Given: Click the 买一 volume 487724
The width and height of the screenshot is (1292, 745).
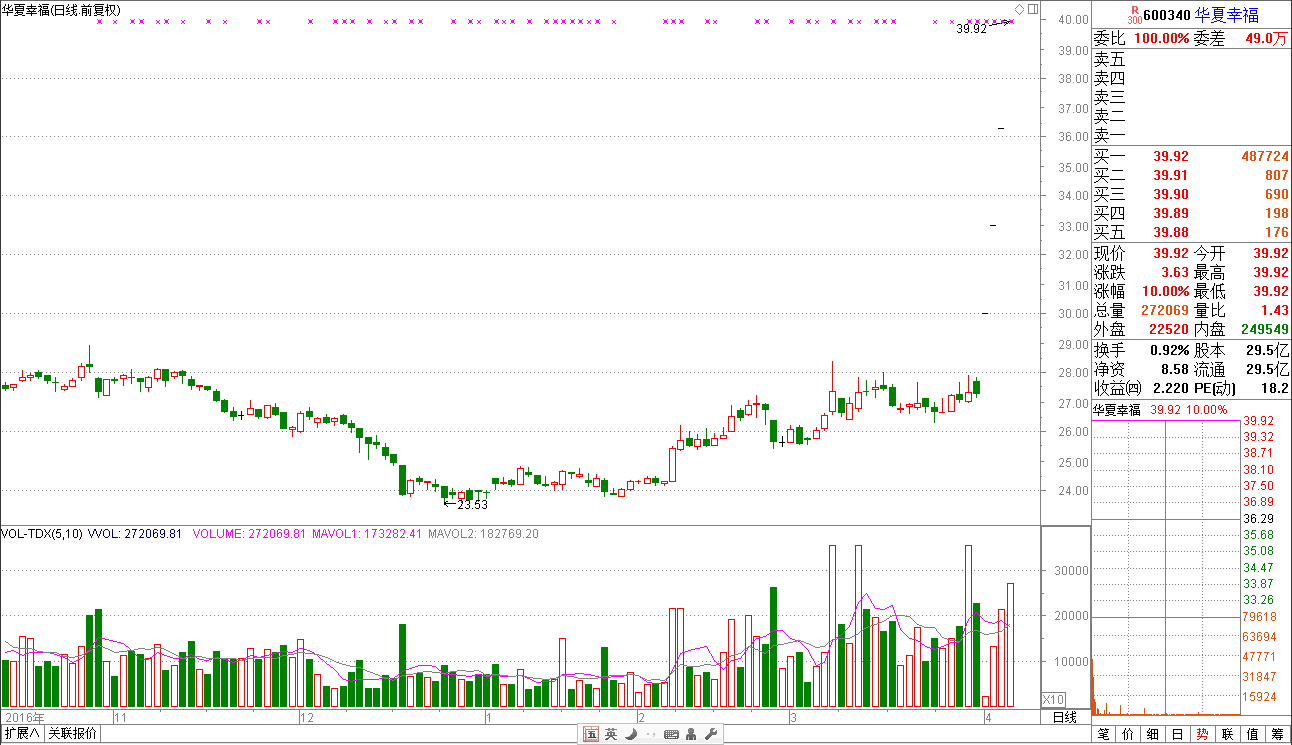Looking at the screenshot, I should (1263, 157).
